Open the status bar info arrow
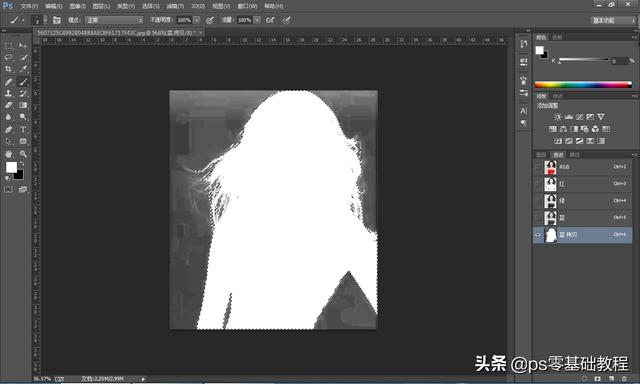The width and height of the screenshot is (640, 384). point(143,379)
